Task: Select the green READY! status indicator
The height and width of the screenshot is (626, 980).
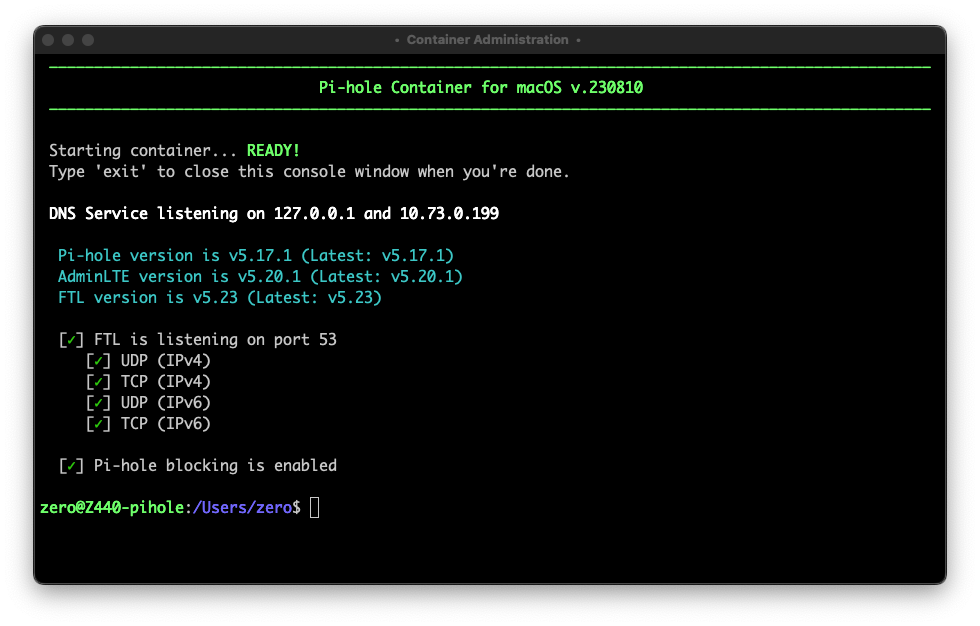Action: coord(272,150)
